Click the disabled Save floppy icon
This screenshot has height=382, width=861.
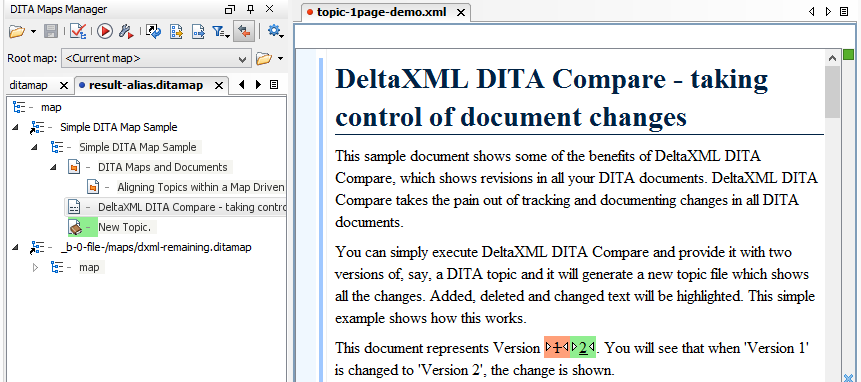coord(51,32)
